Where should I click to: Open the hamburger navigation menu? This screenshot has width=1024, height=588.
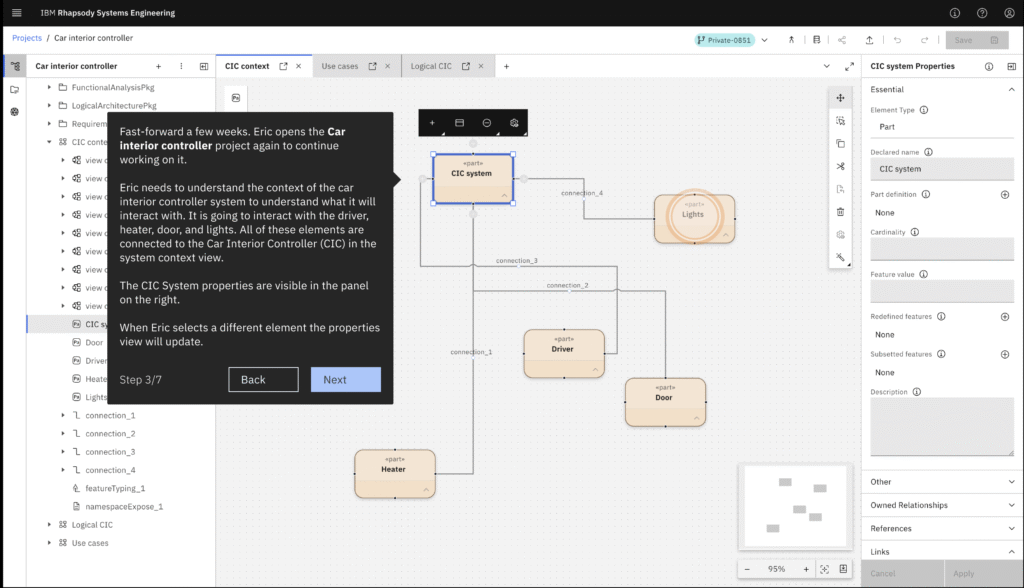(16, 12)
